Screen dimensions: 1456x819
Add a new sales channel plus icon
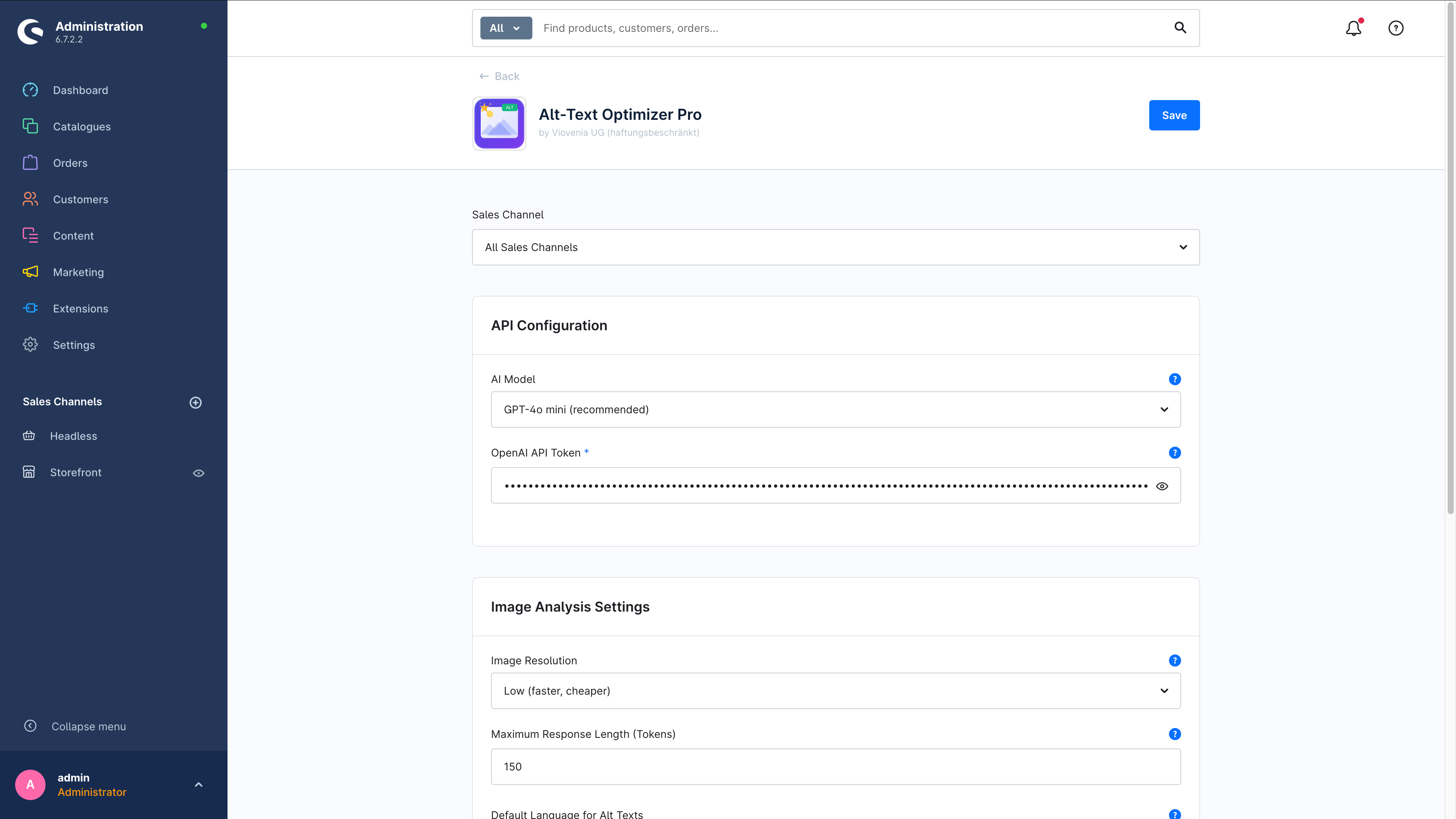196,402
